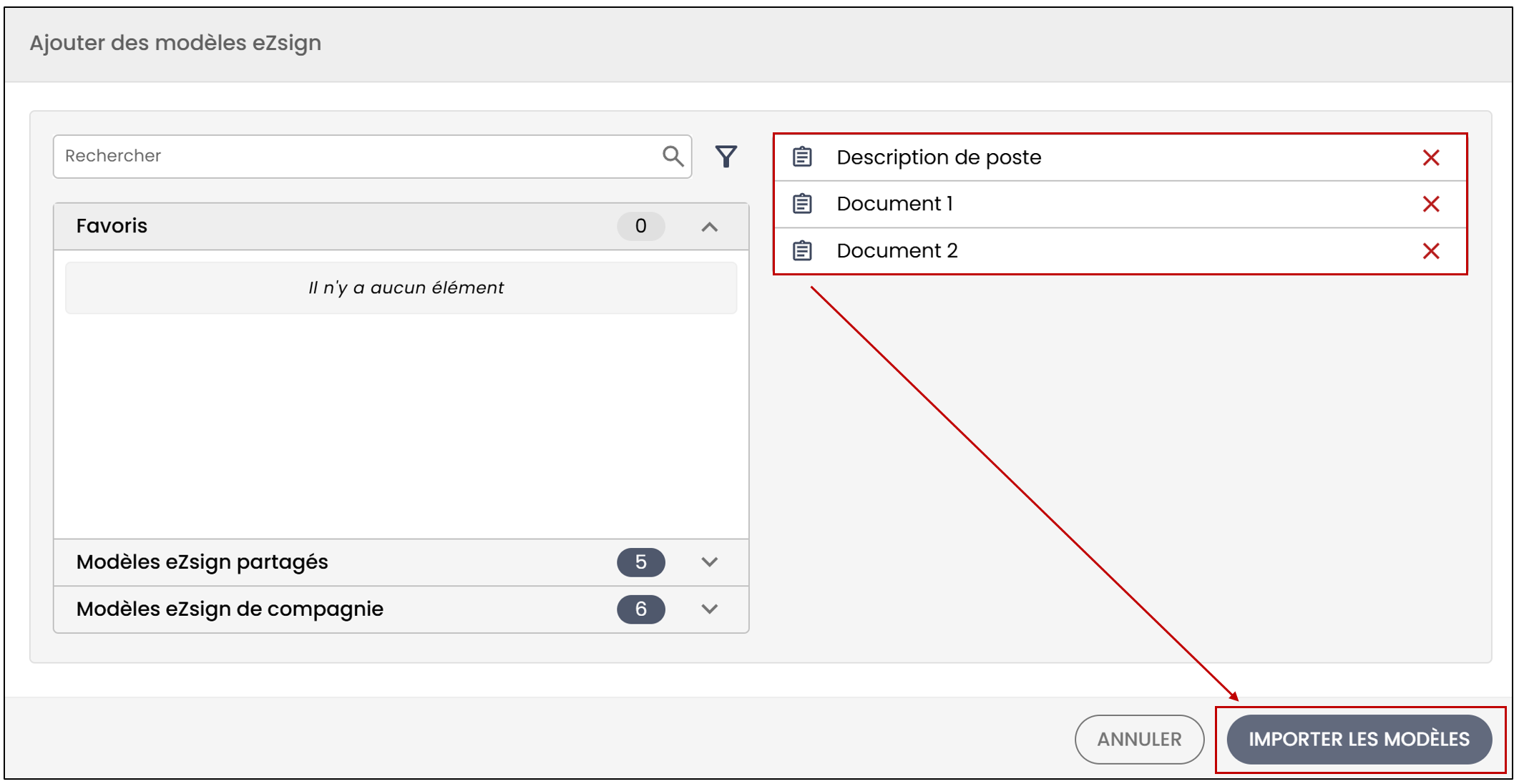Remove Document 2 with red X

1431,251
